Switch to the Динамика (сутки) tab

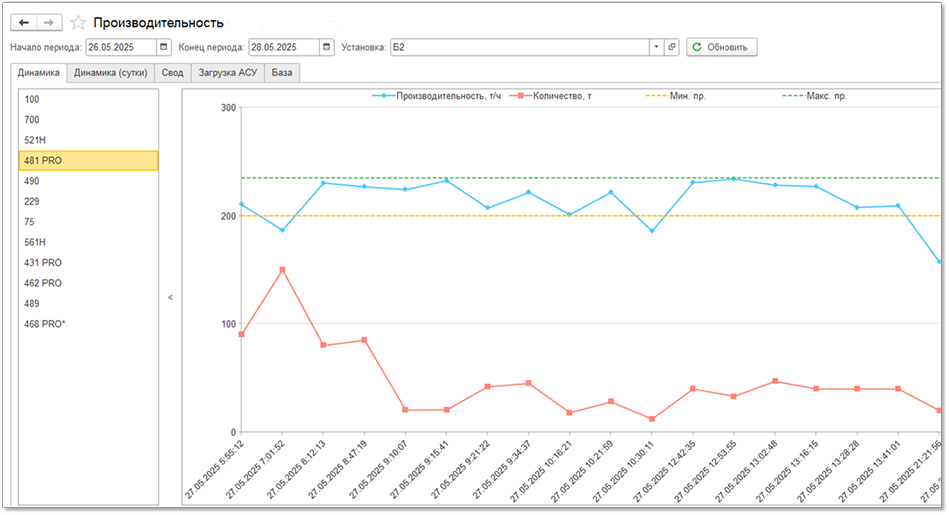(111, 73)
